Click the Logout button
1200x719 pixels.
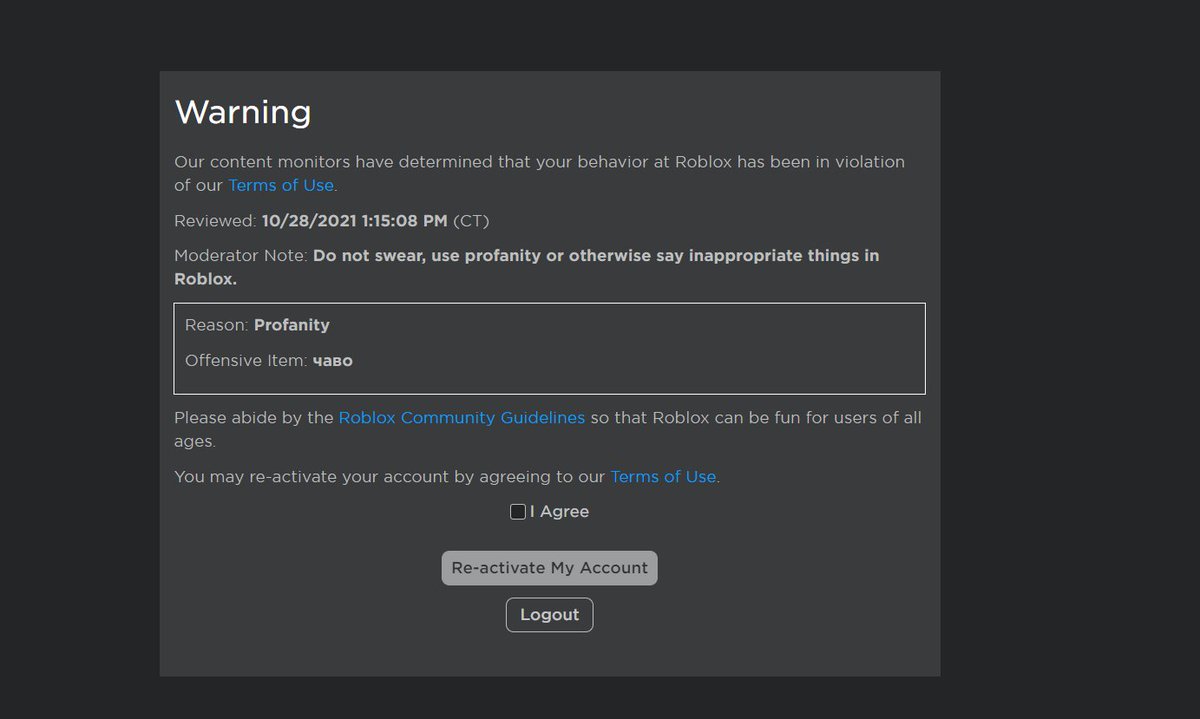[x=550, y=615]
